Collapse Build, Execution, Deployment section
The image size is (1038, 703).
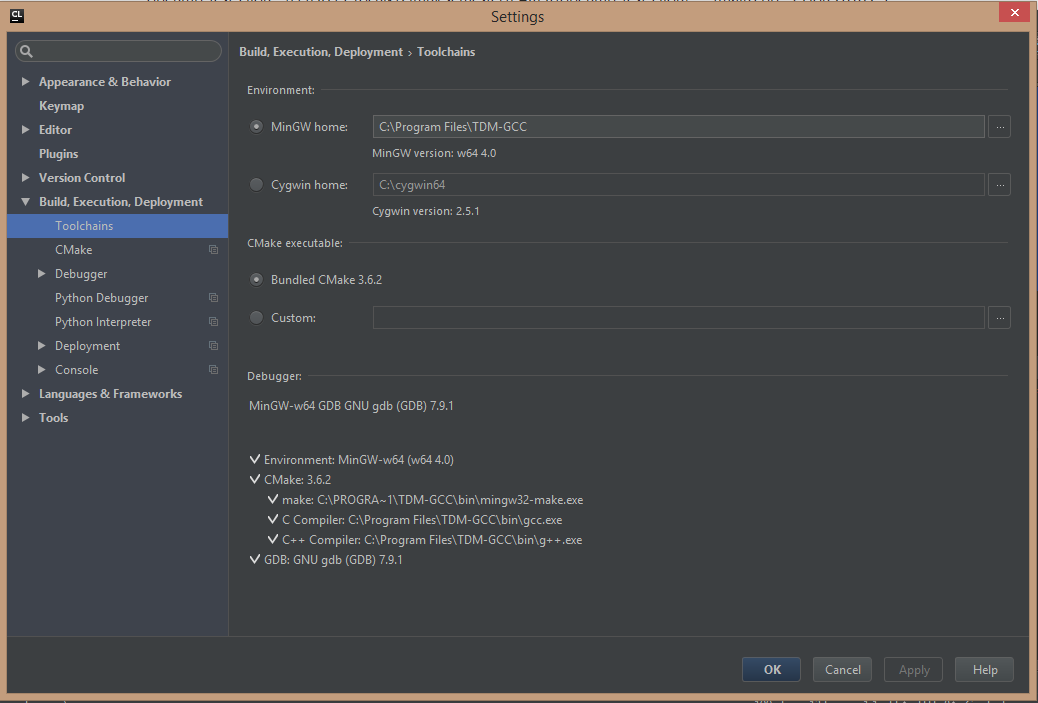[x=25, y=202]
